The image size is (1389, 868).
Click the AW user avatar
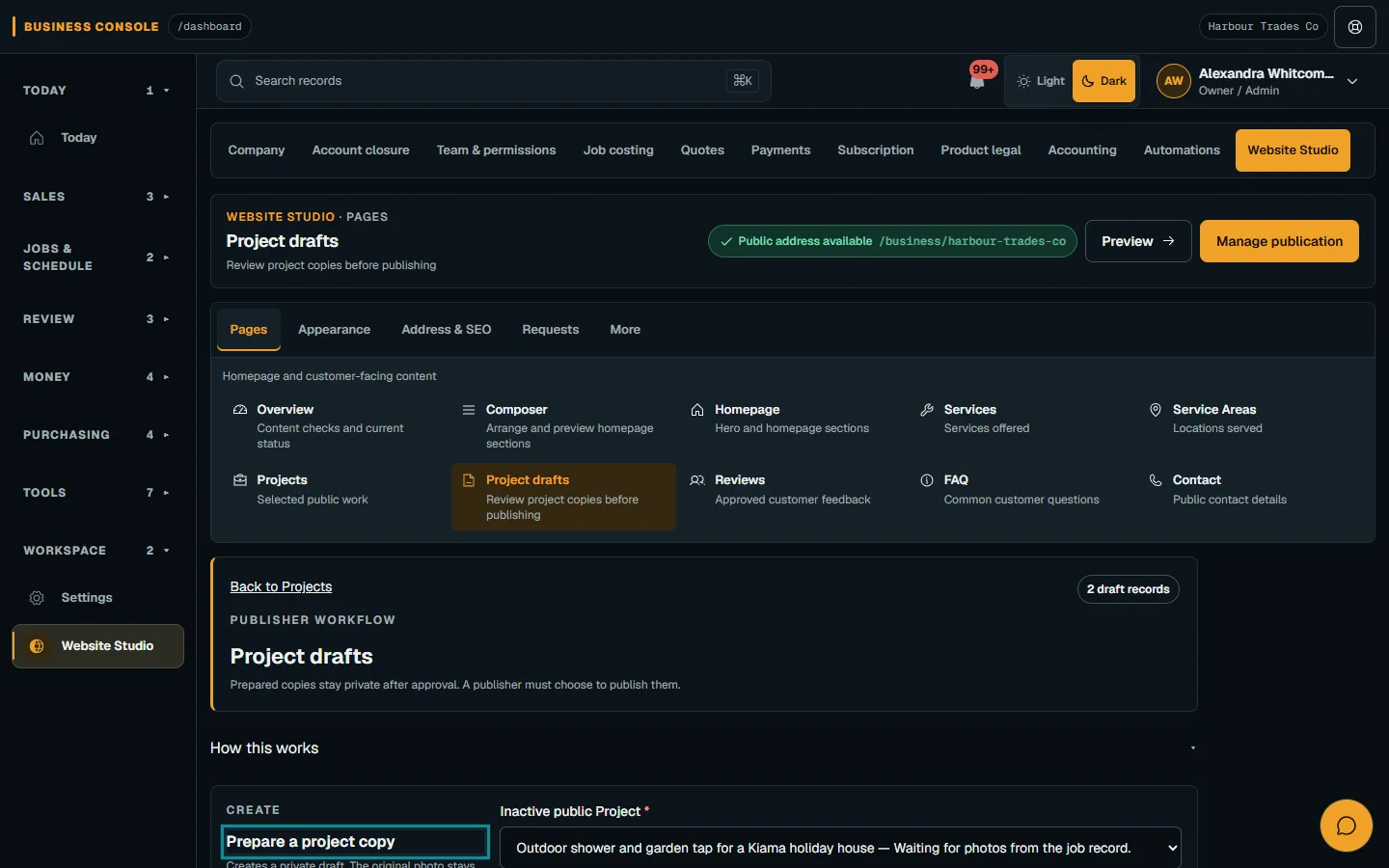(1173, 81)
